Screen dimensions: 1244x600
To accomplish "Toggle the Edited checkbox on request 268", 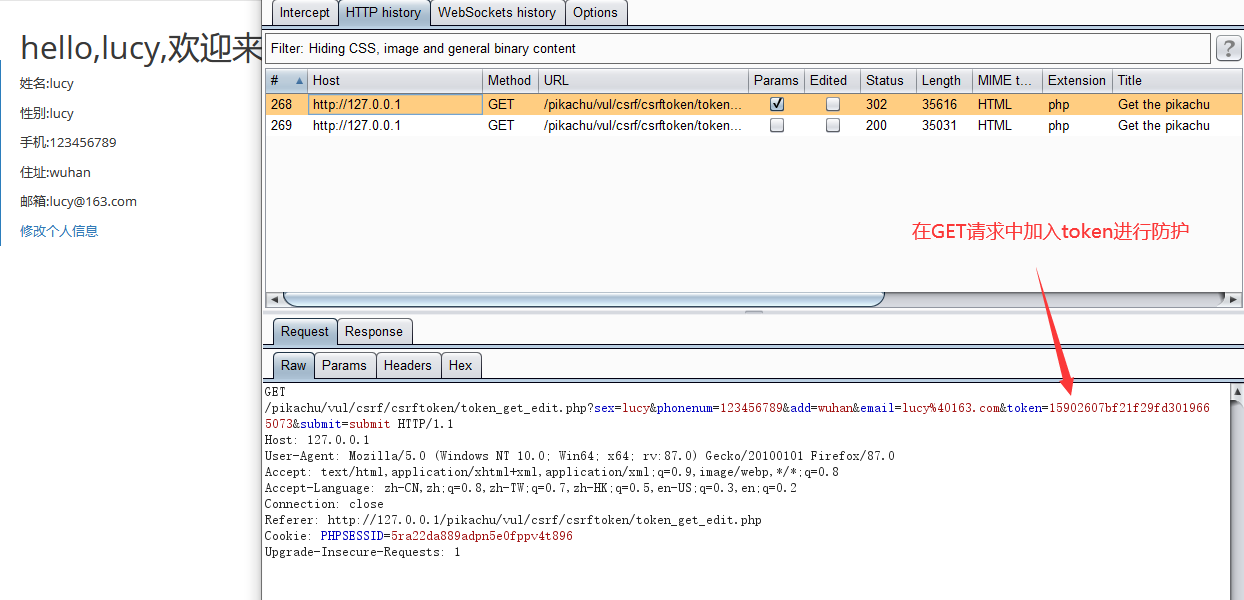I will tap(832, 103).
